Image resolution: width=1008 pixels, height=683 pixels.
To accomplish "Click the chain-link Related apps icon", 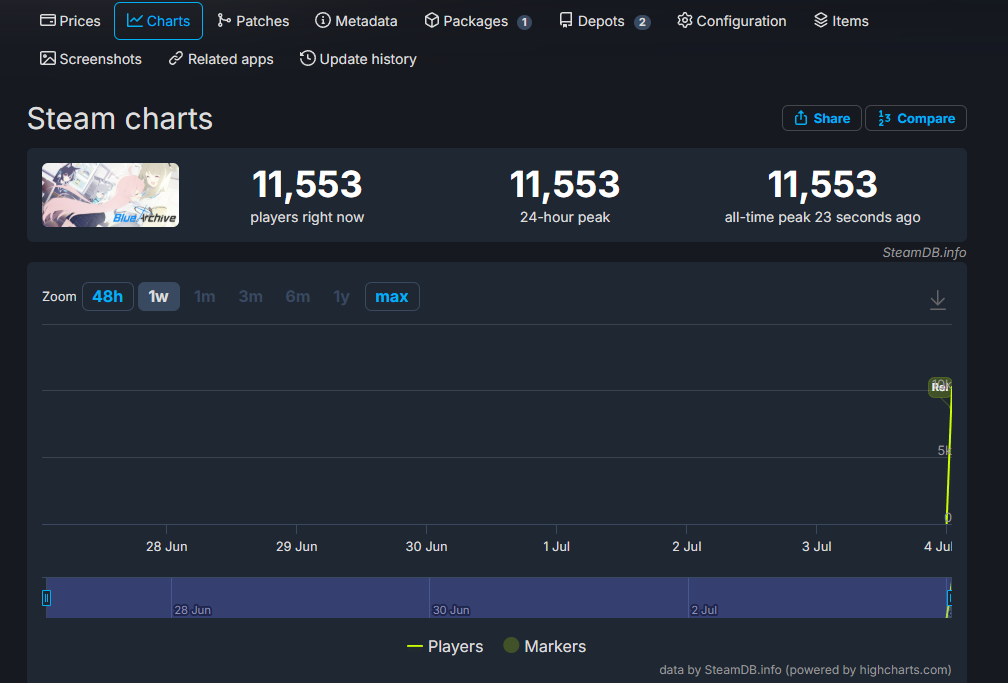I will 176,59.
